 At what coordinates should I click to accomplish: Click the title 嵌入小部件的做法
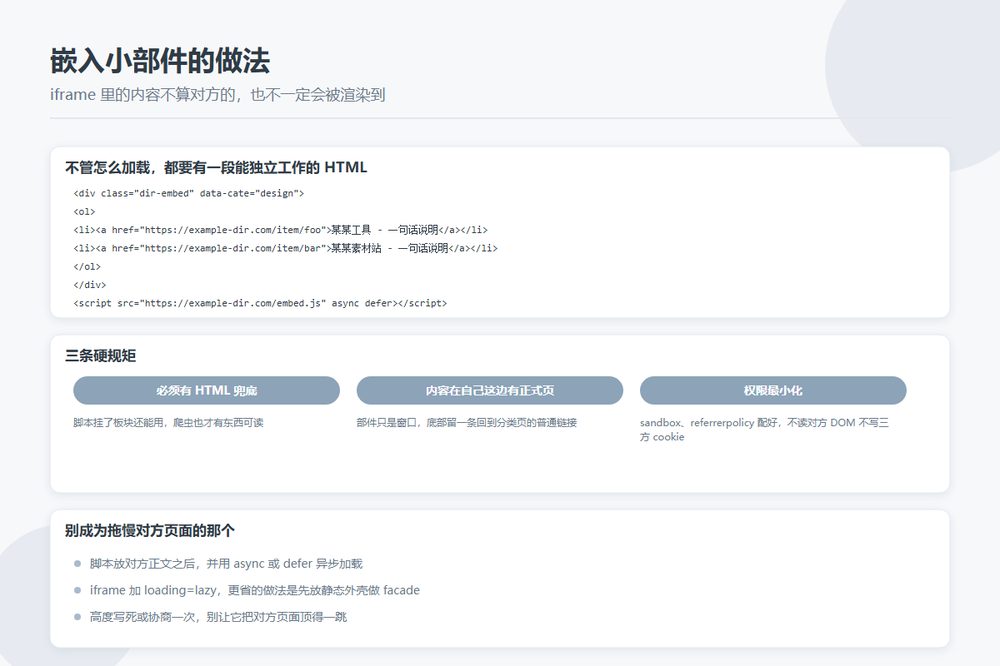pos(160,61)
